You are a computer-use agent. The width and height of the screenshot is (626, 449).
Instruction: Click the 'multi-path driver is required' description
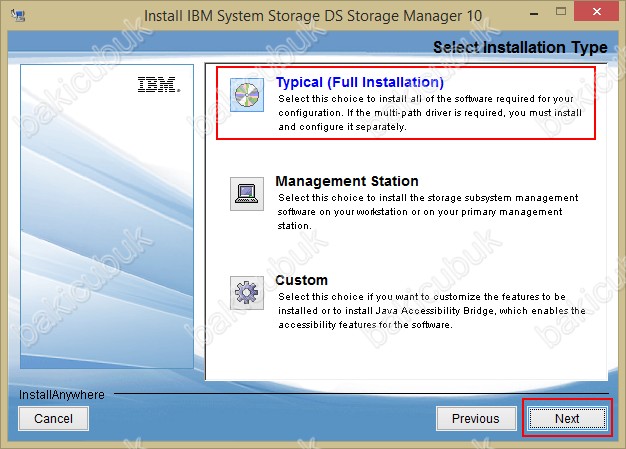[430, 113]
